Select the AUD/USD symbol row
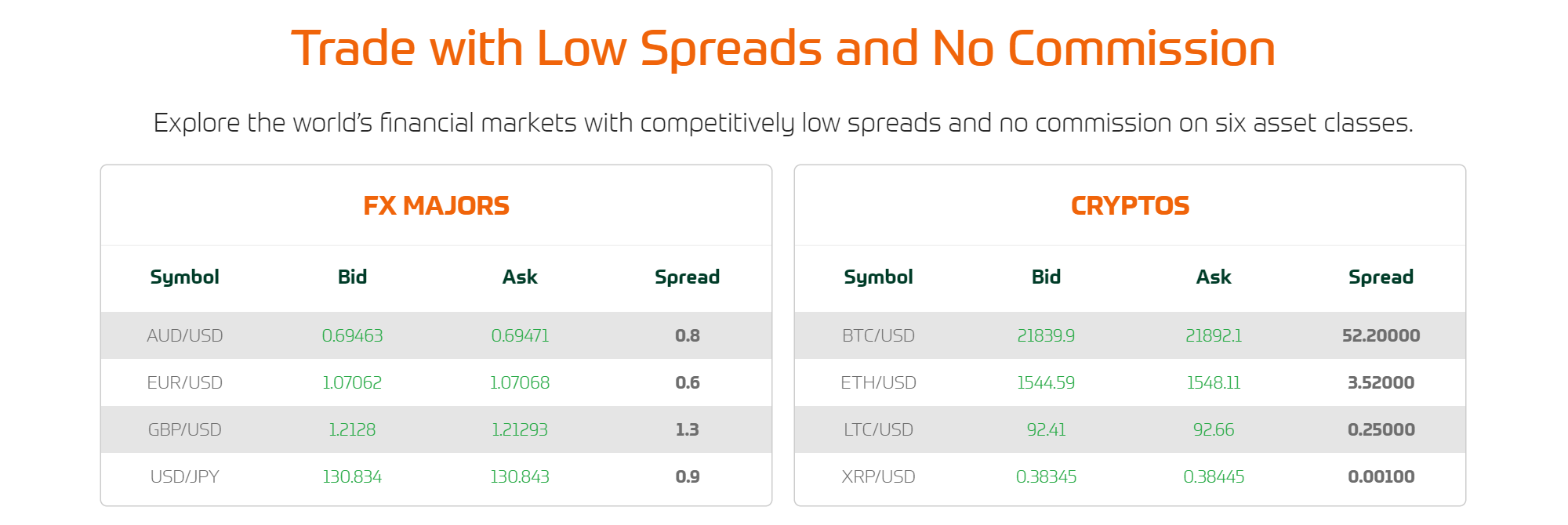This screenshot has width=1568, height=525. click(436, 335)
